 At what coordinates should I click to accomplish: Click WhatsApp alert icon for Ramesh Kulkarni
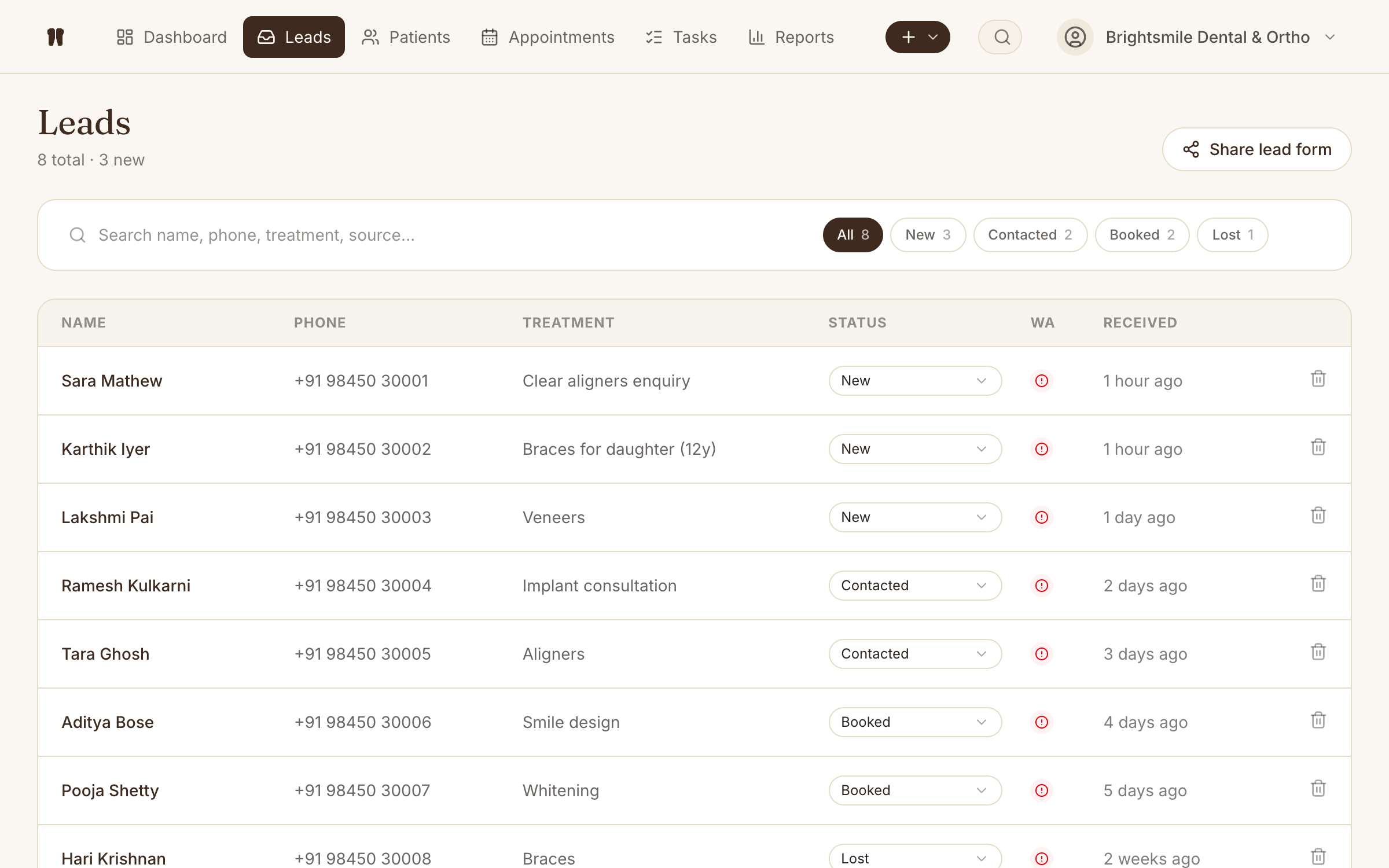[1042, 586]
